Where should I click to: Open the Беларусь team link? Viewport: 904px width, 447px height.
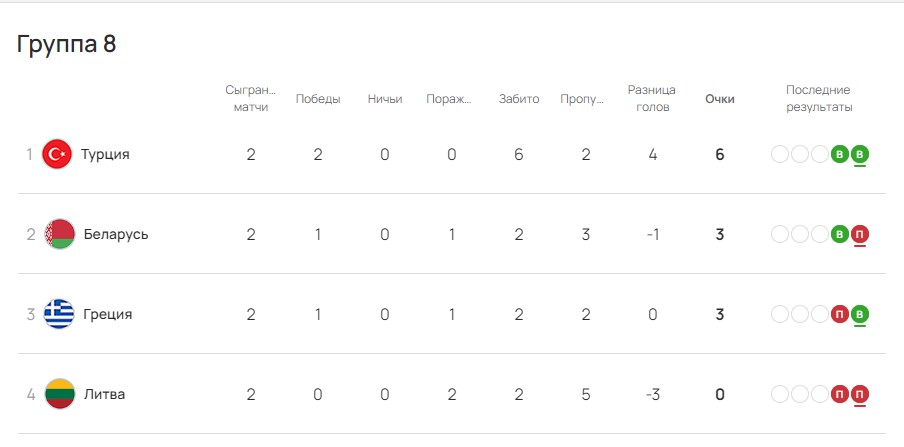(x=116, y=234)
